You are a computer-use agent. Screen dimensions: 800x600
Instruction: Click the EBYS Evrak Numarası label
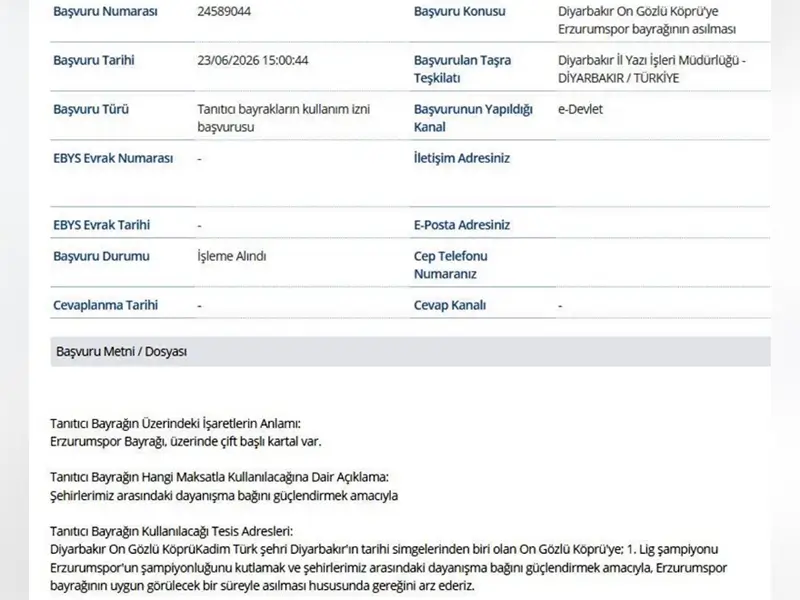click(x=113, y=158)
